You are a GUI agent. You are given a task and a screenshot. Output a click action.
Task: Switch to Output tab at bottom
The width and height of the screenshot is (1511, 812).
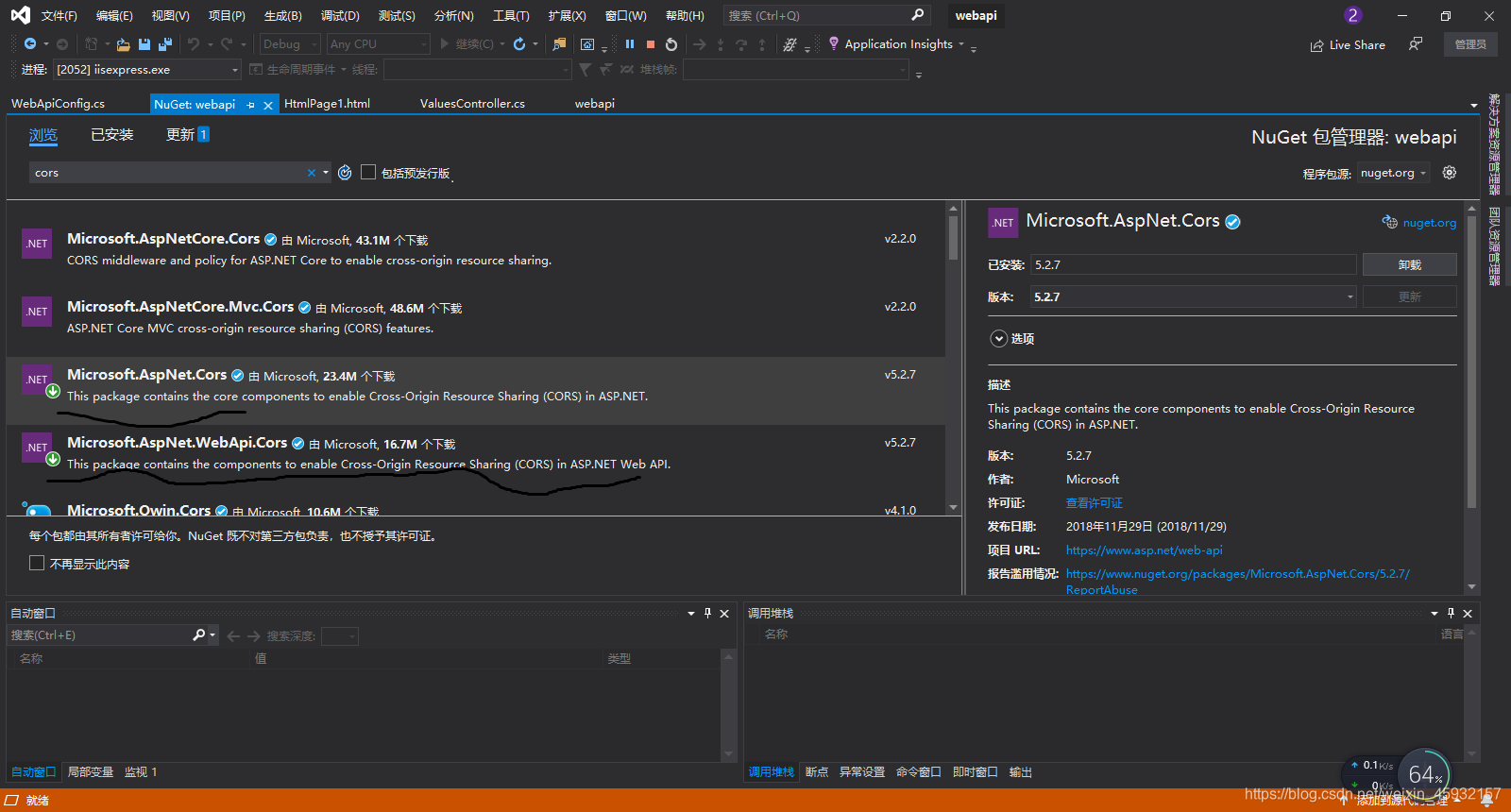tap(1021, 772)
